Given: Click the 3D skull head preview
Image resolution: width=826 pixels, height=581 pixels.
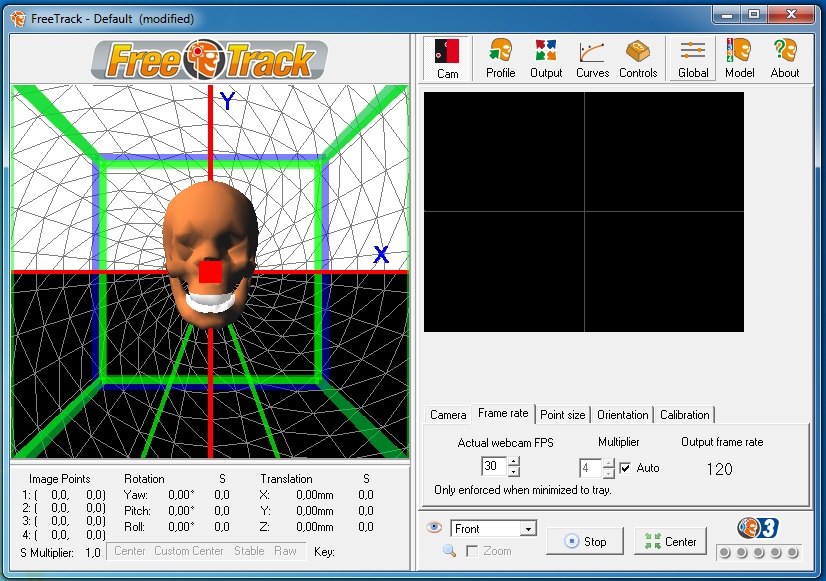Looking at the screenshot, I should tap(210, 254).
